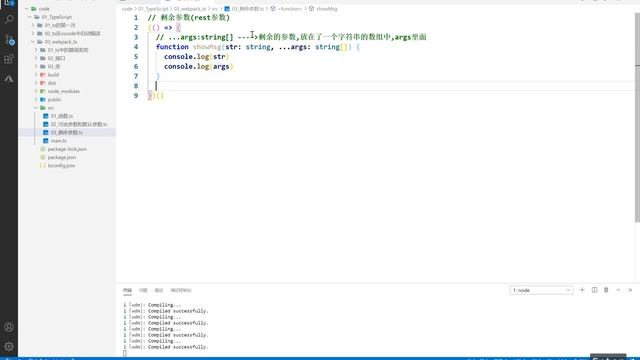Switch to the 输出 panel tab

(159, 290)
